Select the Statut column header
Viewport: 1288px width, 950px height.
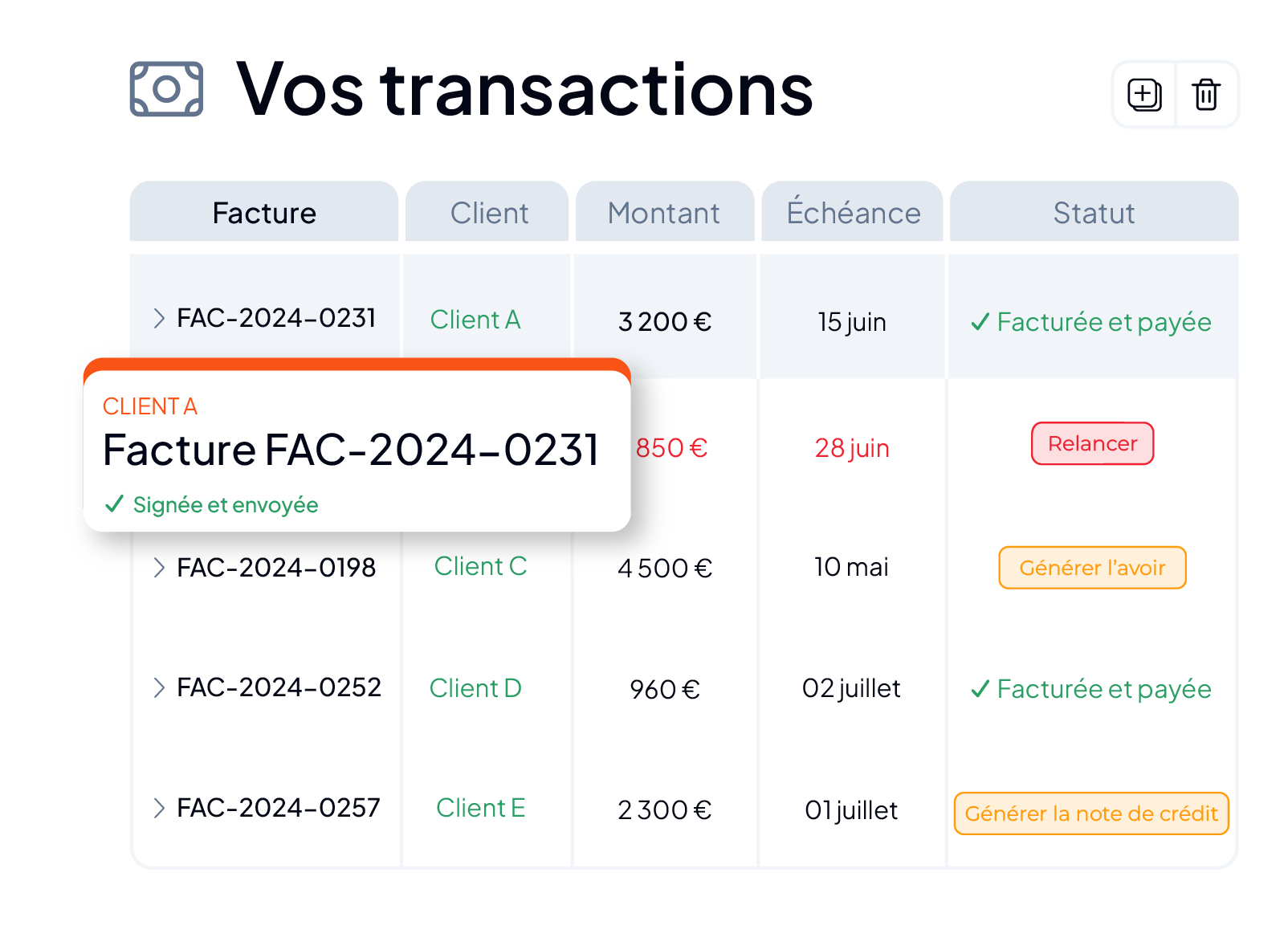pos(1094,211)
